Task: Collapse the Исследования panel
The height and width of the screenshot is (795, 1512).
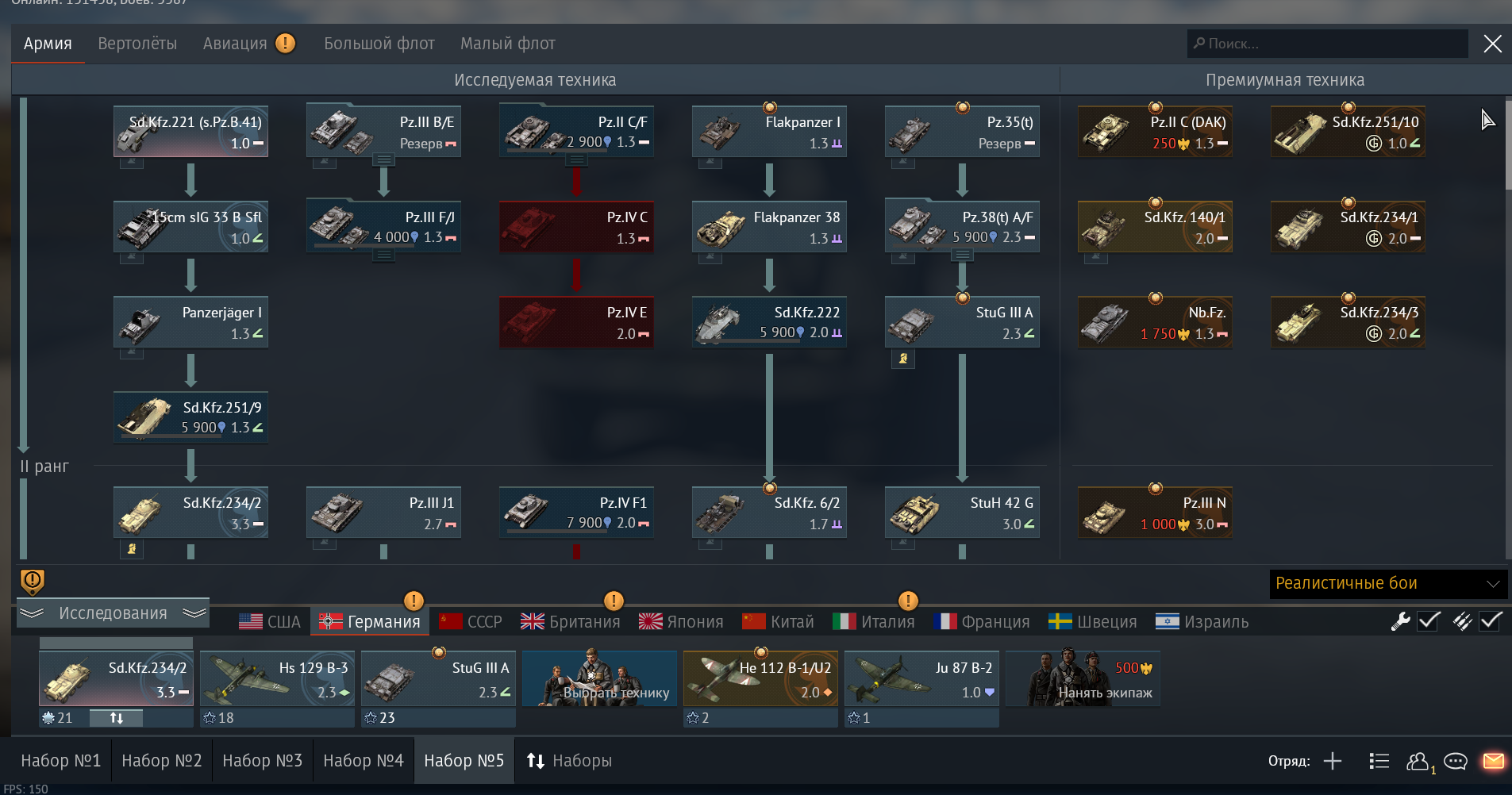Action: (x=113, y=613)
